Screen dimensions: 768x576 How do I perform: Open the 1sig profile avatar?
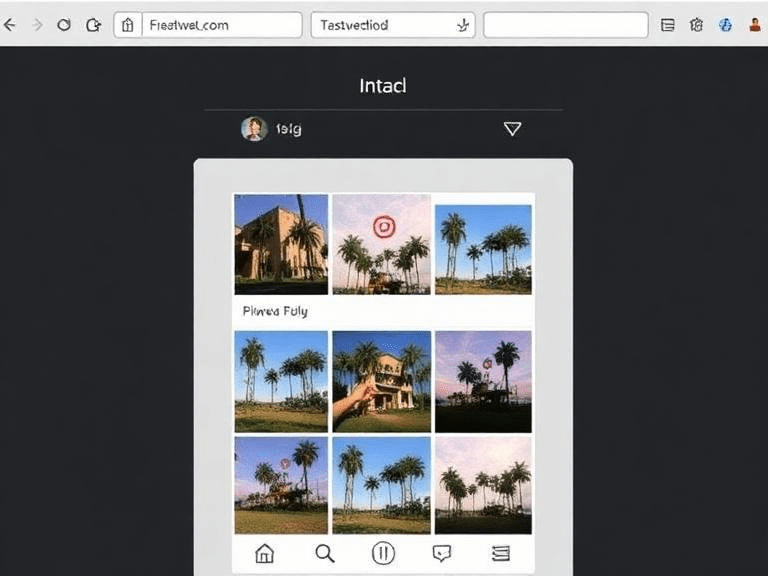tap(254, 129)
